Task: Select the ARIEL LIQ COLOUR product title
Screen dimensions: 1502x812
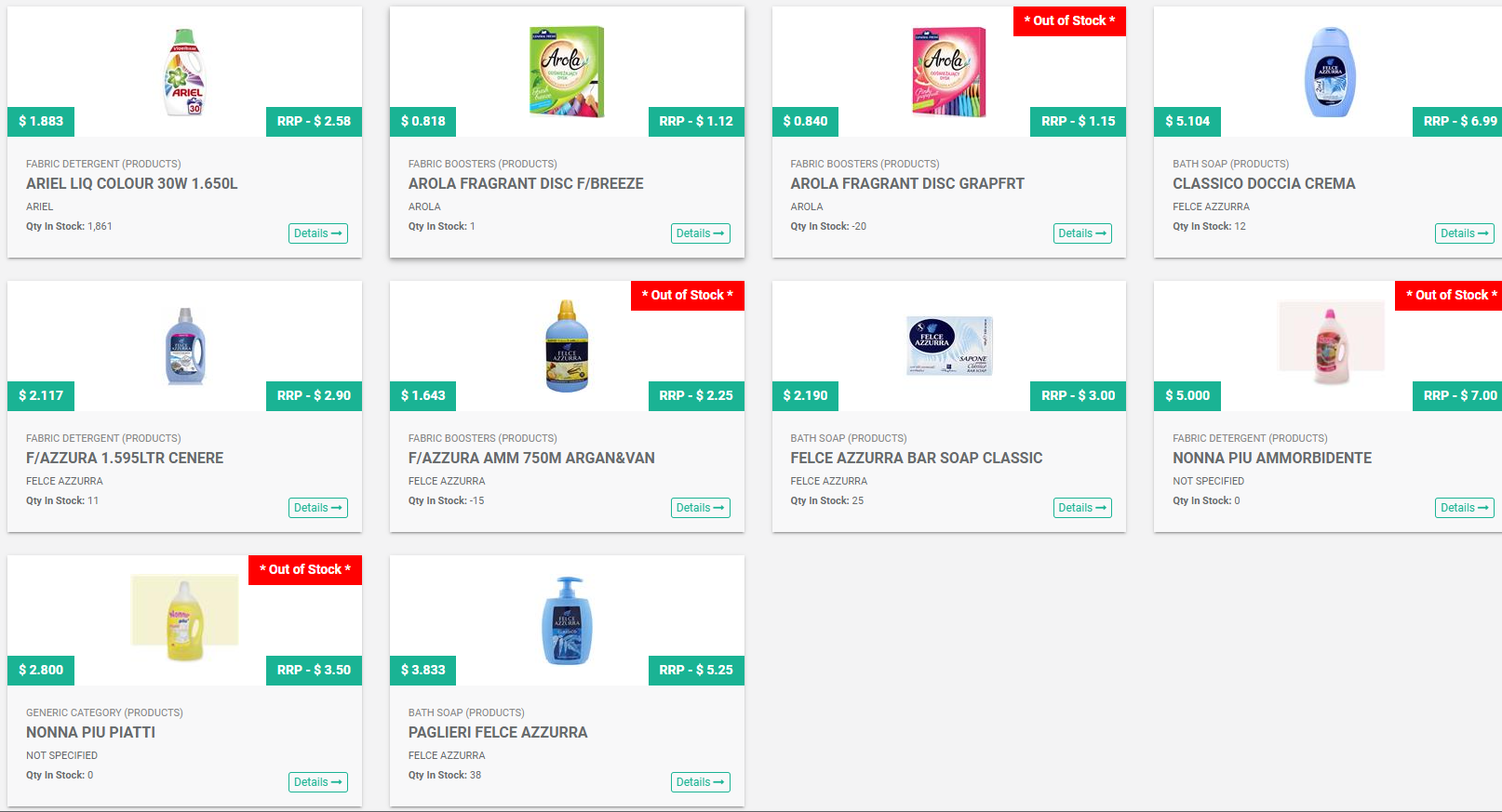Action: pyautogui.click(x=130, y=183)
